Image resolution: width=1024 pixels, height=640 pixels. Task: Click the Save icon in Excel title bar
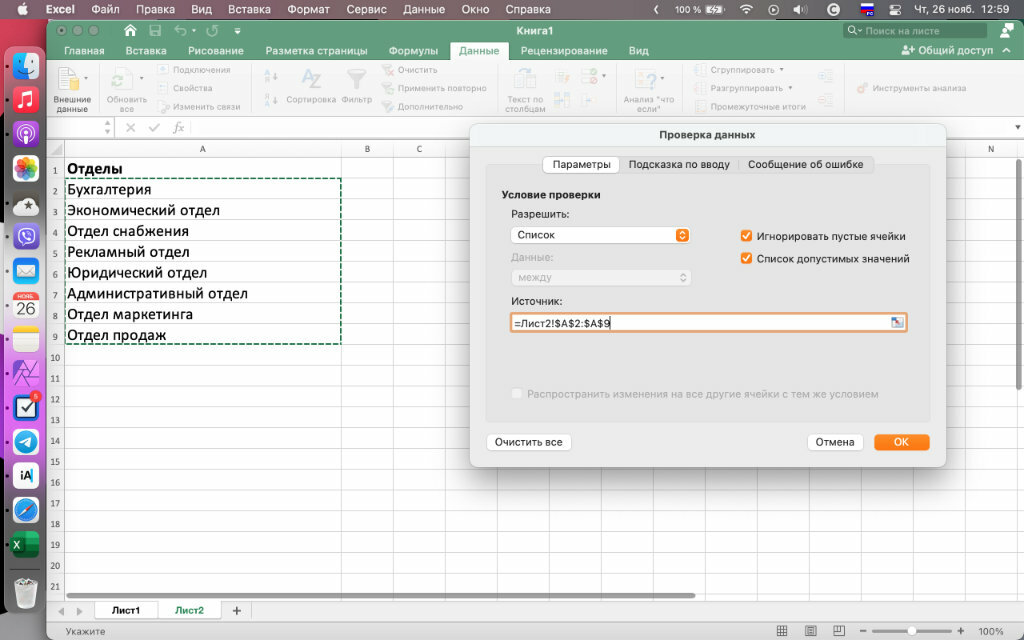[155, 31]
